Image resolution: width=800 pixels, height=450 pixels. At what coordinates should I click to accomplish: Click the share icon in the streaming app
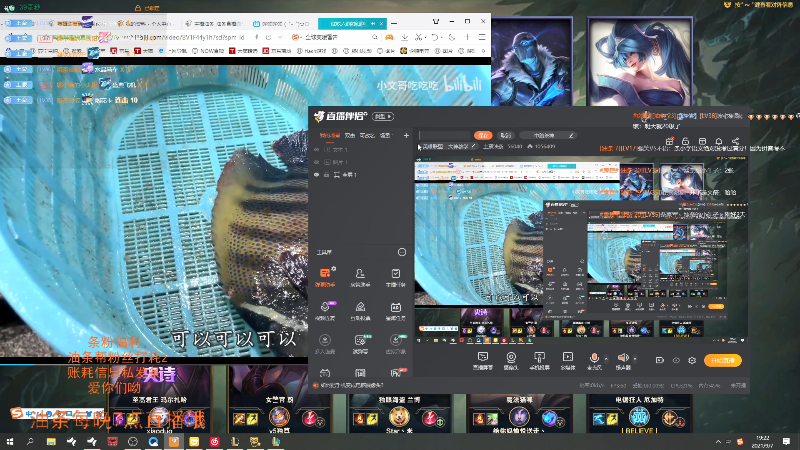(x=735, y=141)
